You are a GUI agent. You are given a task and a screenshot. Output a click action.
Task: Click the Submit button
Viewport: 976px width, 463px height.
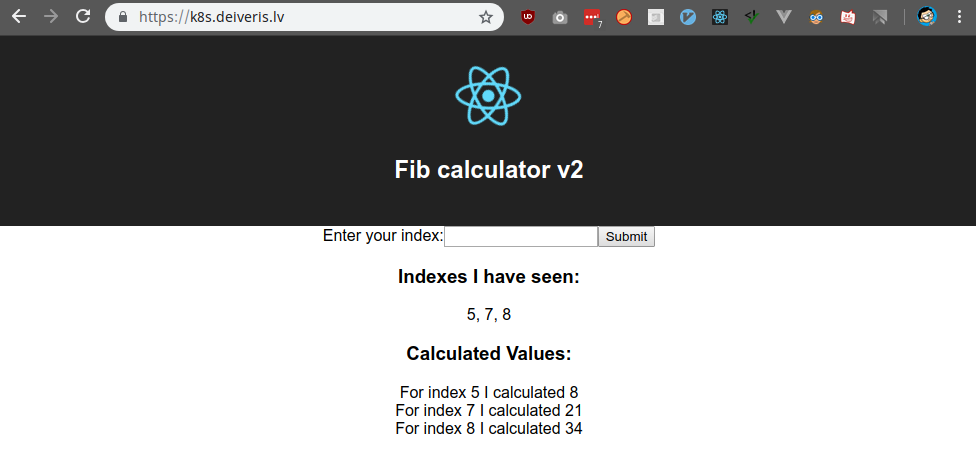[x=626, y=236]
